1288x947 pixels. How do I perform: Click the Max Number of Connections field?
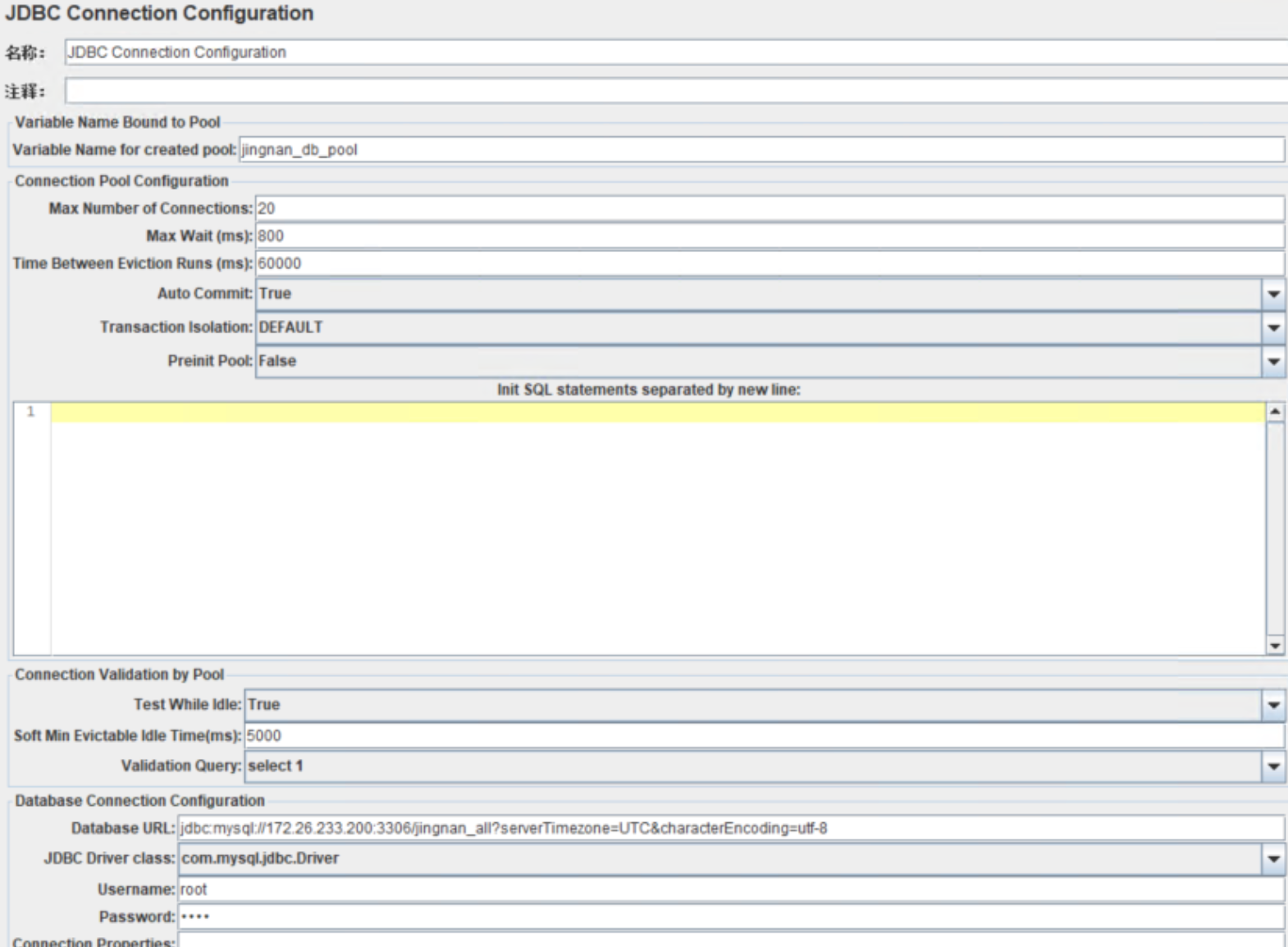click(x=770, y=208)
